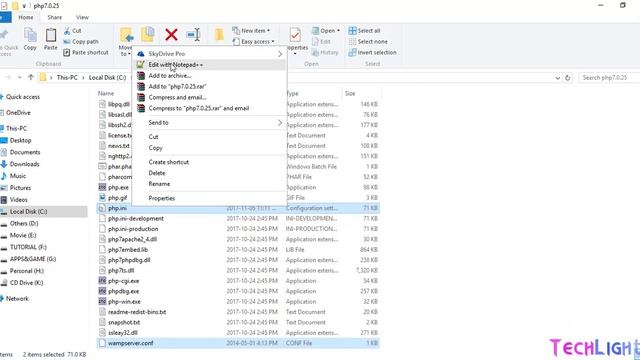Screen dimensions: 640x360
Task: Select Videos in navigation pane
Action: tap(18, 200)
